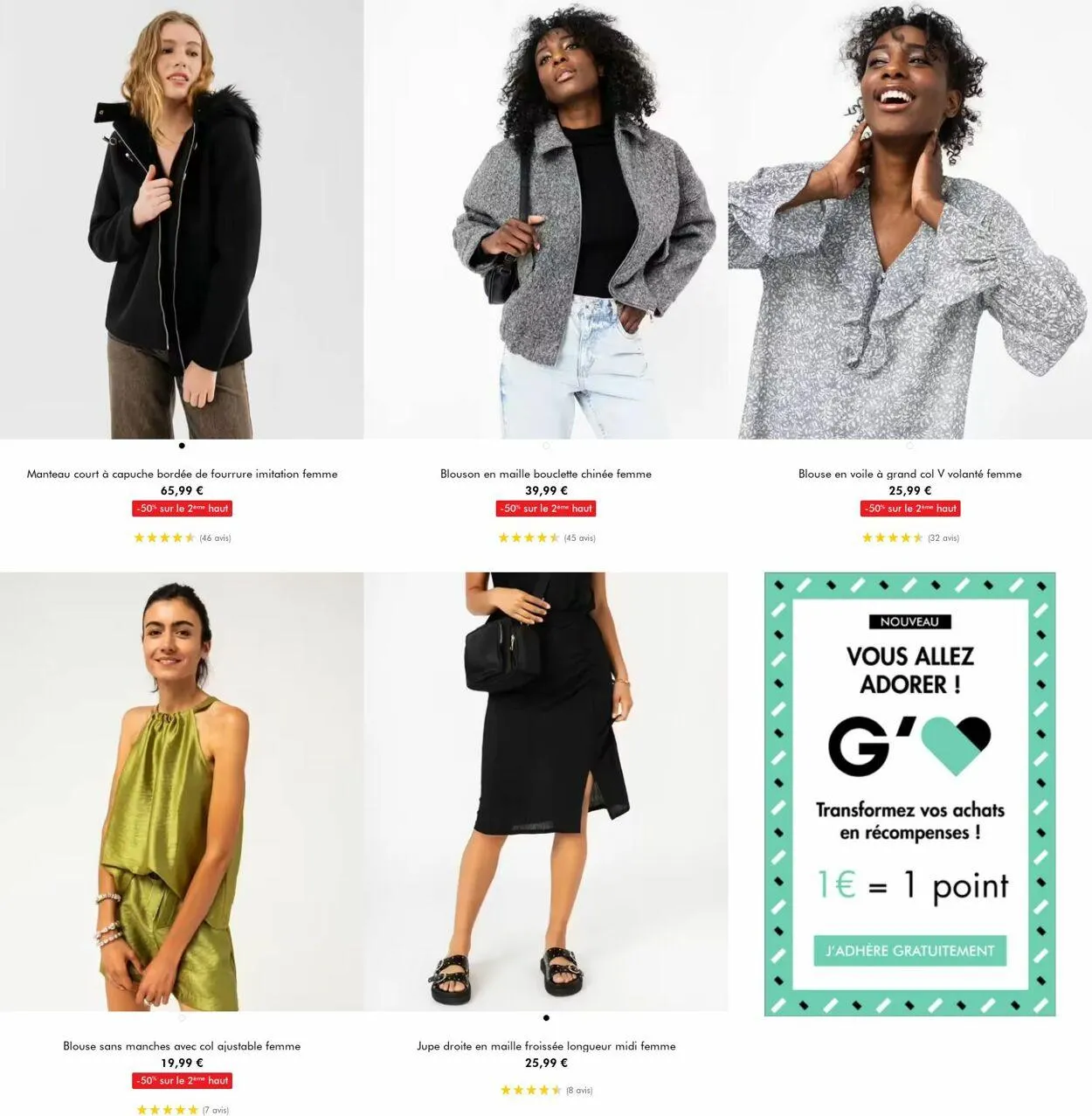Open the V-neck voile blouse photo
Screen dimensions: 1092x1116
point(910,219)
